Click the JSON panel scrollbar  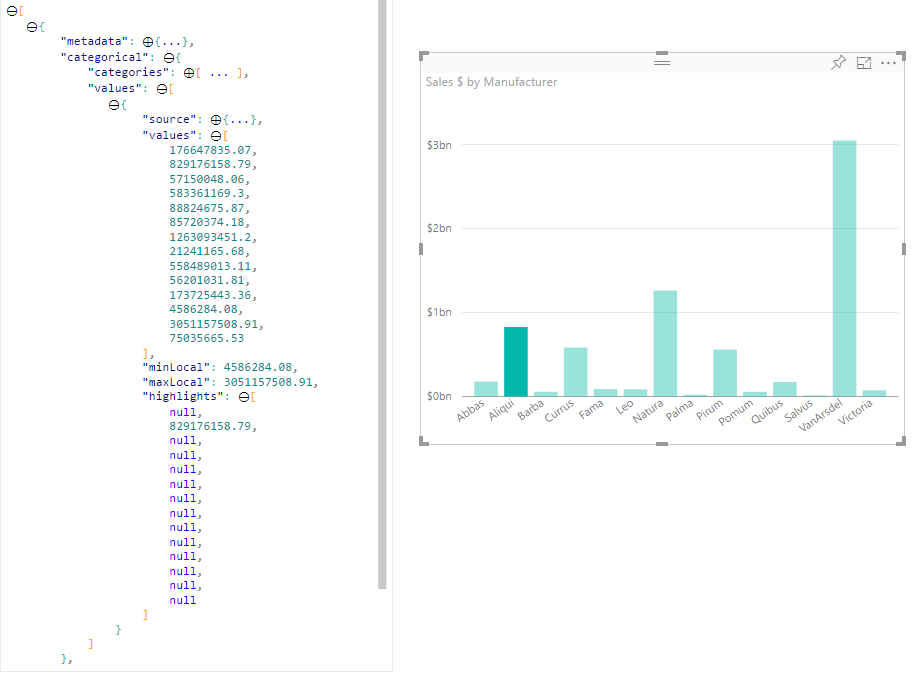click(x=381, y=300)
